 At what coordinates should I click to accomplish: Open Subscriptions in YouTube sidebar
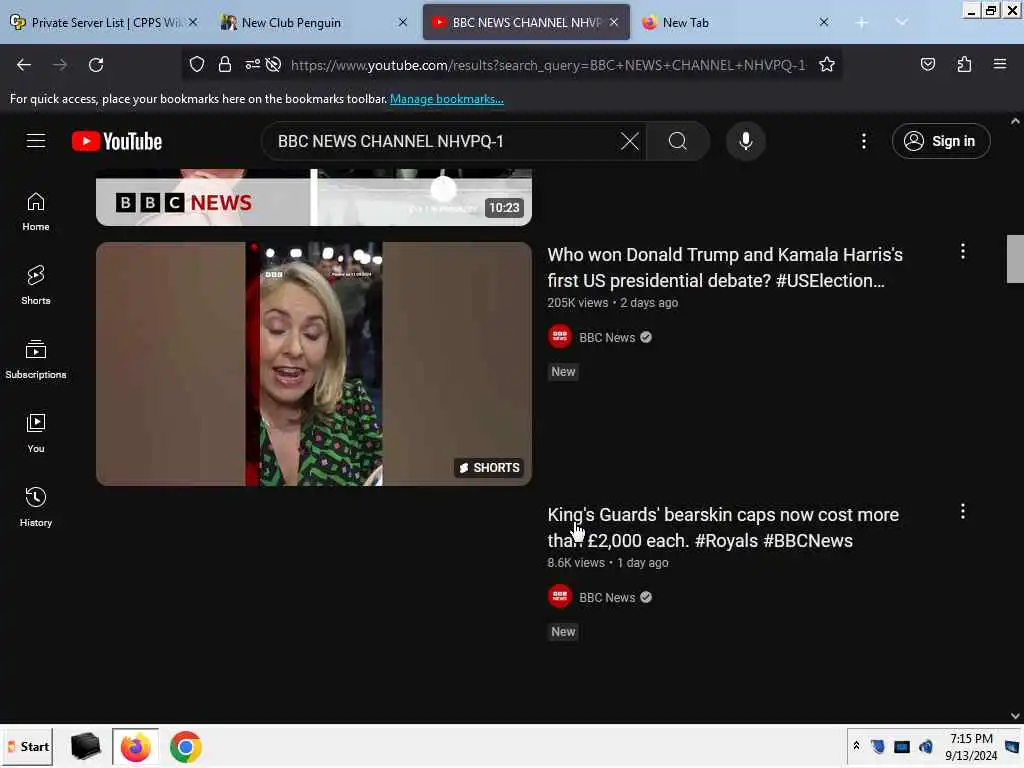pyautogui.click(x=36, y=360)
